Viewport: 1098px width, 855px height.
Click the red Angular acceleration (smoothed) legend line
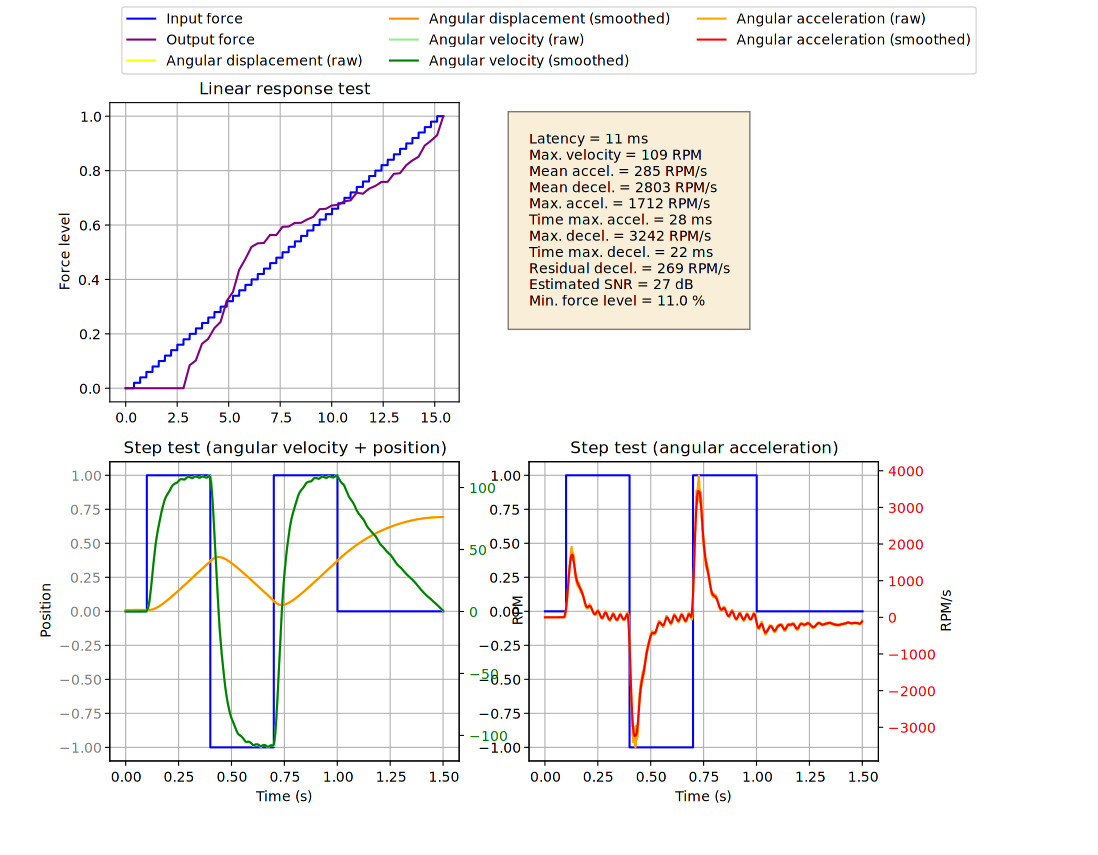(713, 40)
